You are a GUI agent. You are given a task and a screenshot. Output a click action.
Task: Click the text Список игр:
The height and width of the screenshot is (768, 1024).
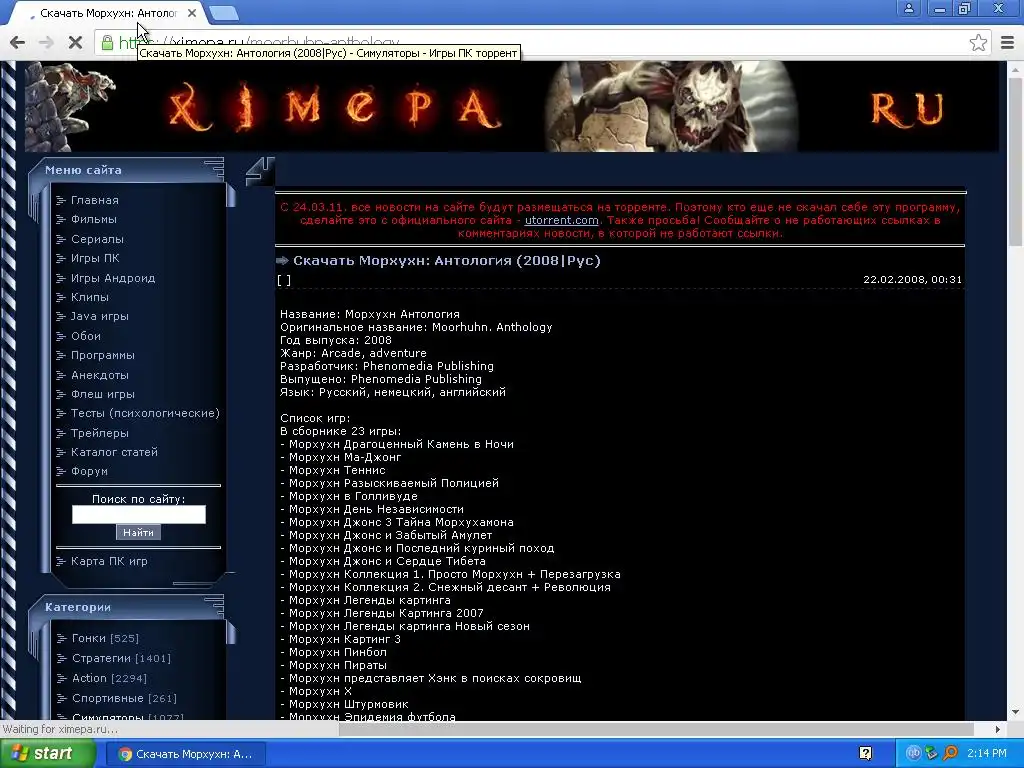[x=315, y=418]
